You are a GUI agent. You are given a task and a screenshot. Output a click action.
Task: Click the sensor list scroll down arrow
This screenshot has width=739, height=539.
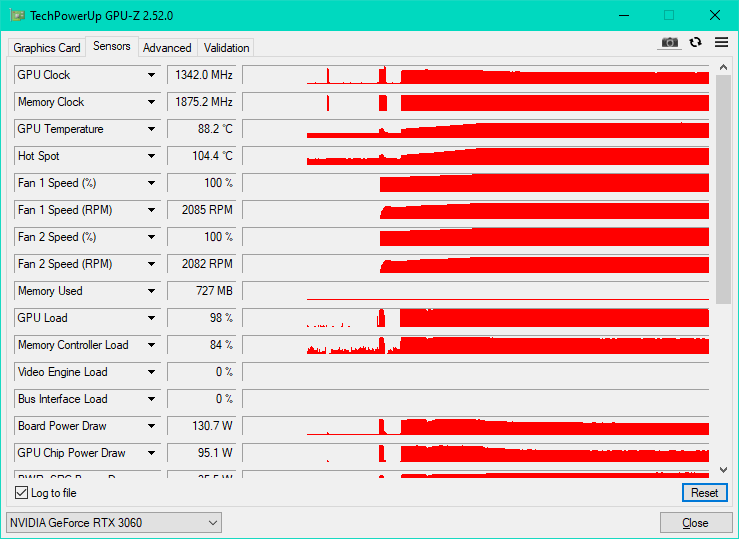click(x=723, y=470)
